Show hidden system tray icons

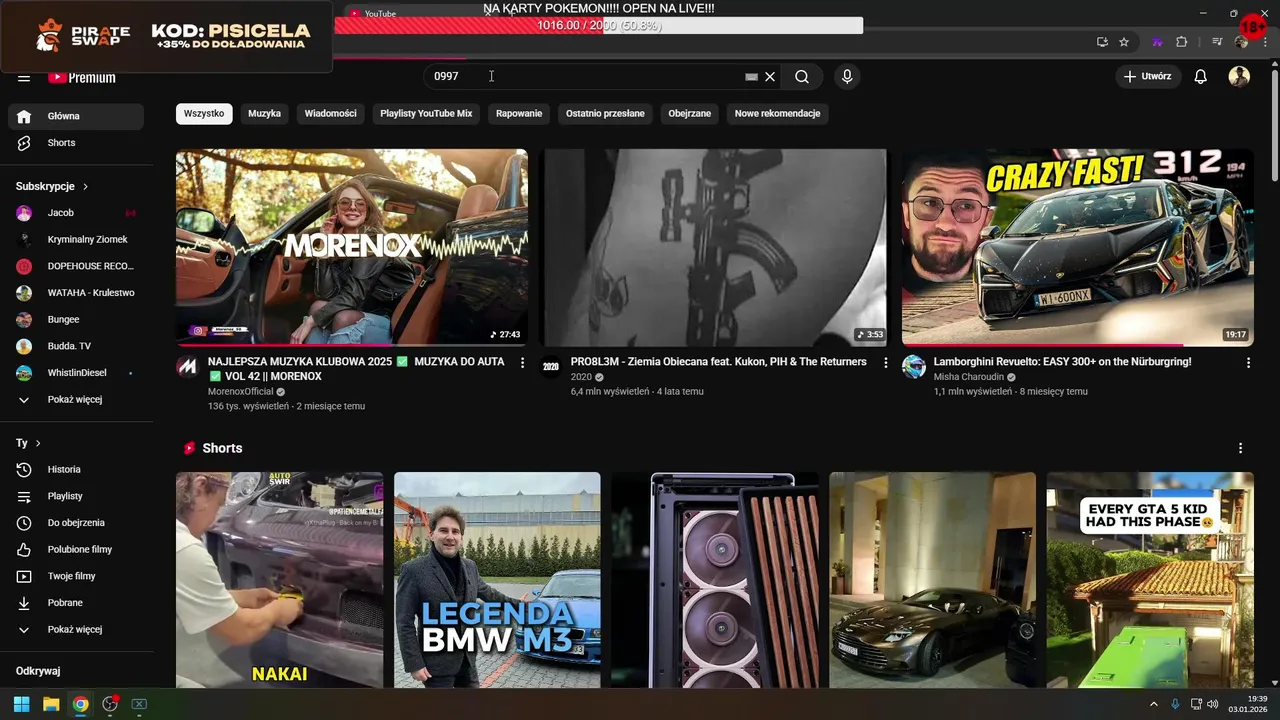[x=1153, y=704]
